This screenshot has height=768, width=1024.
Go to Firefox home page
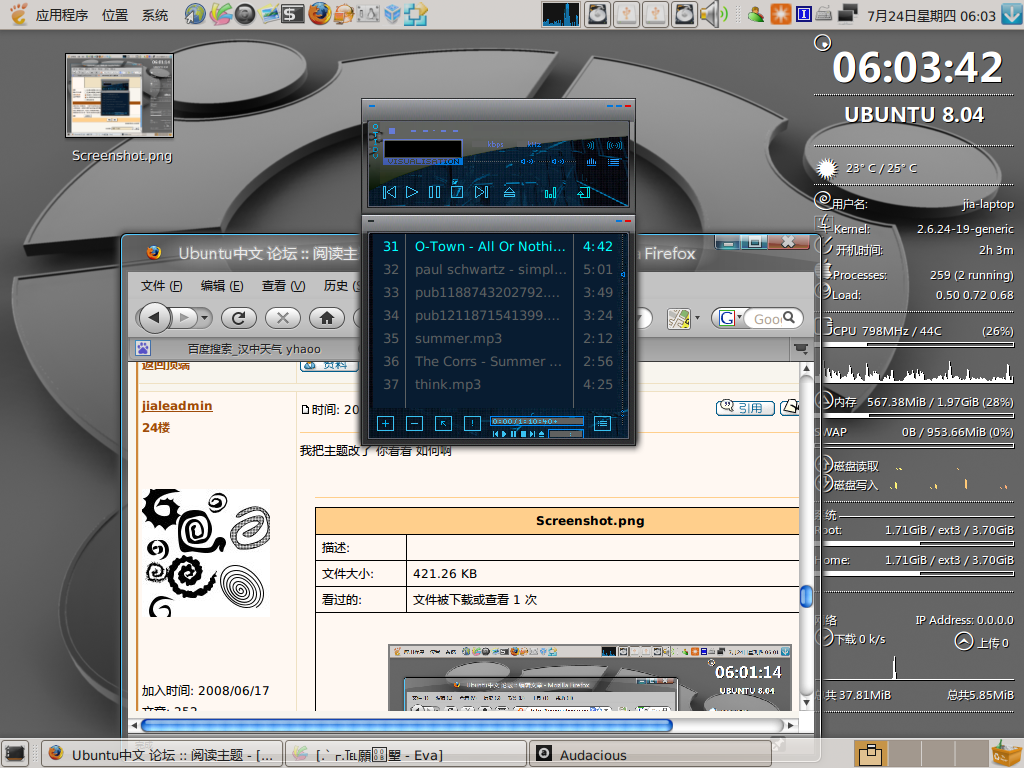[x=327, y=318]
